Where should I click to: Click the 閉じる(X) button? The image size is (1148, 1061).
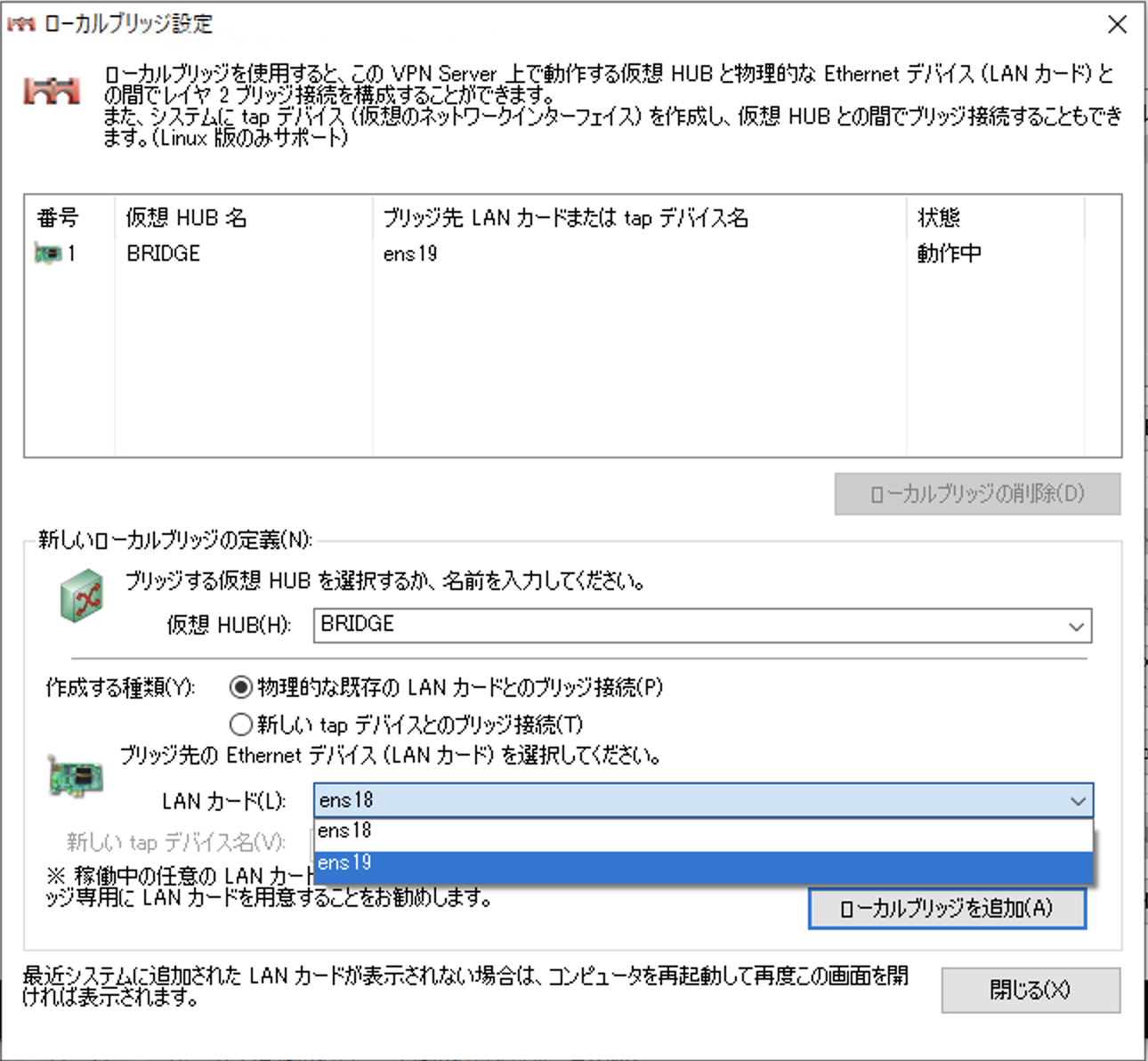pos(1031,990)
